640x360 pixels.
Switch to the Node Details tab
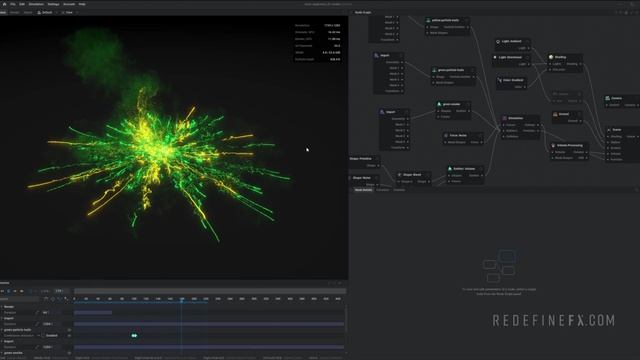tap(363, 190)
